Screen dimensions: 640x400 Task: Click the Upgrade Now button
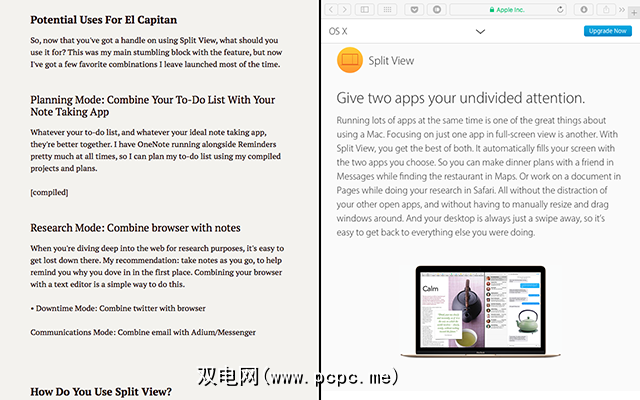608,31
